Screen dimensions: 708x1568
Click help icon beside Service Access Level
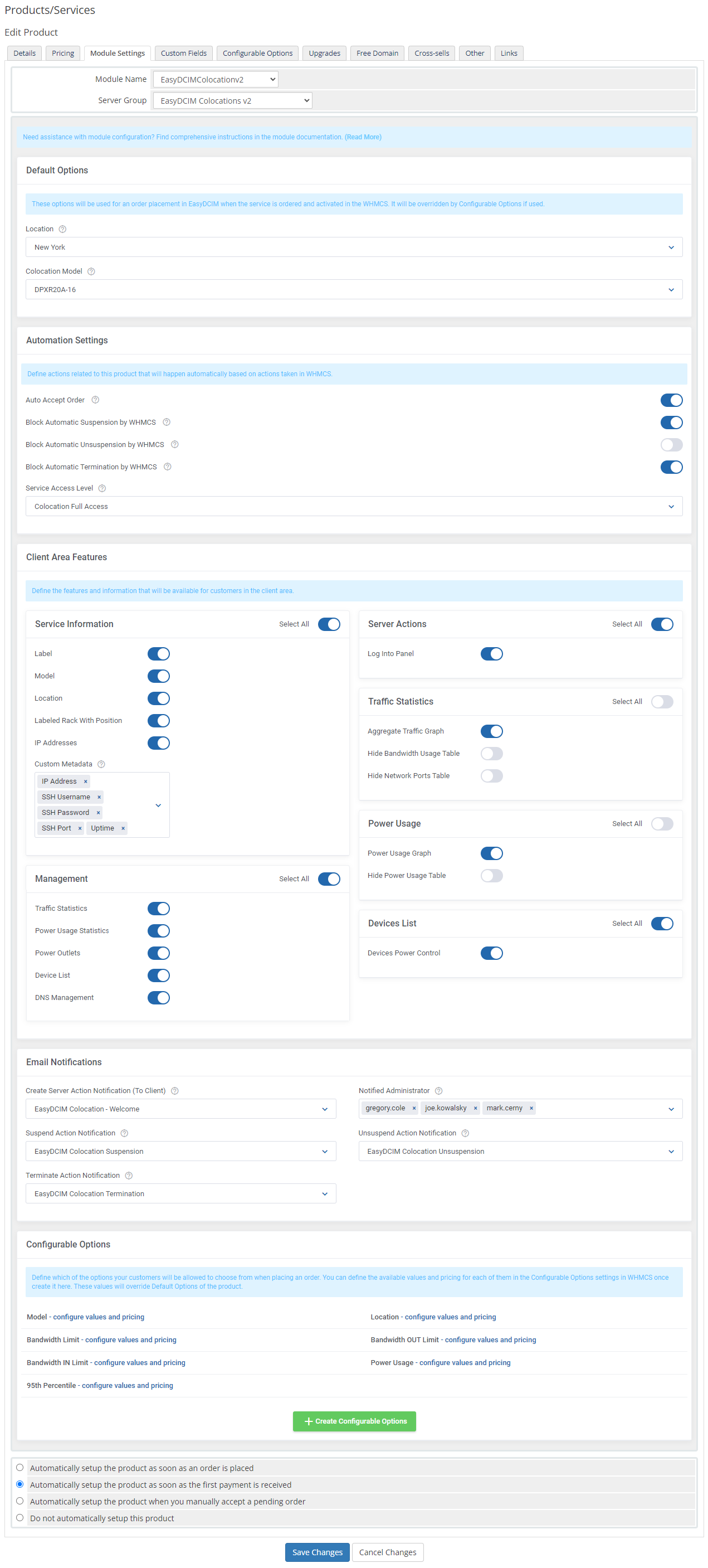[102, 488]
